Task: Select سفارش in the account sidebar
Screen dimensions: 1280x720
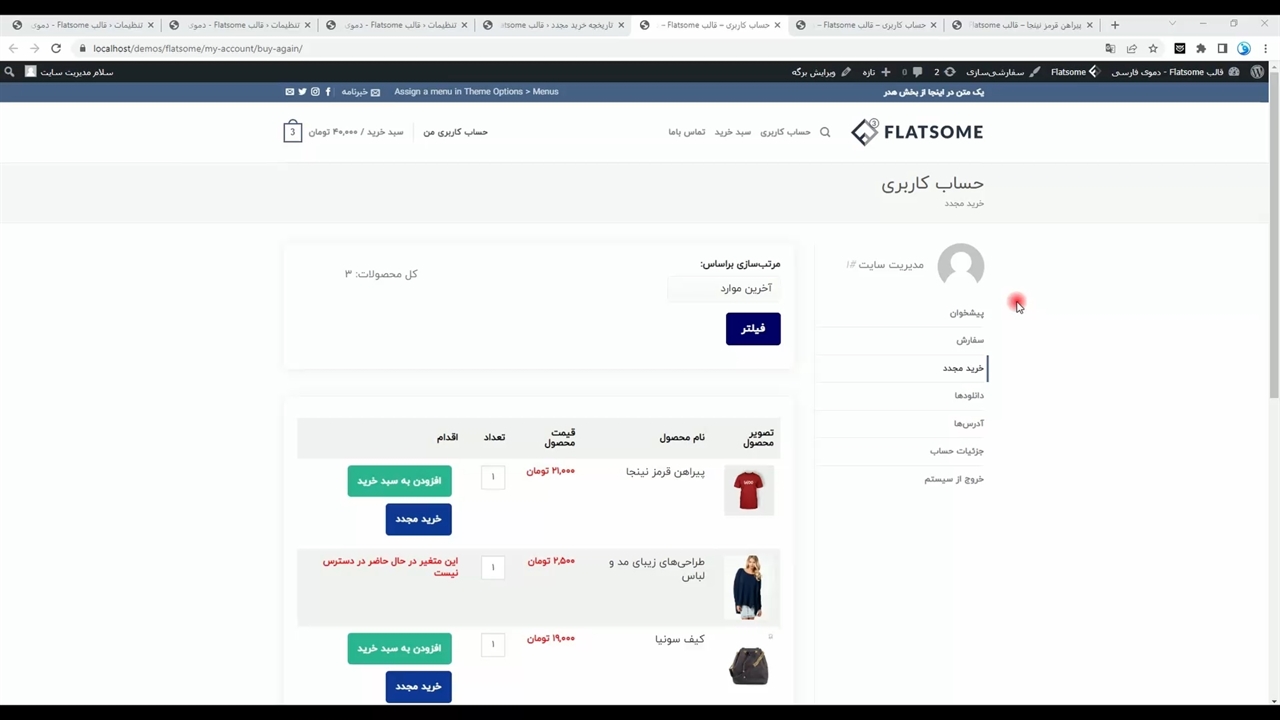Action: pos(969,340)
